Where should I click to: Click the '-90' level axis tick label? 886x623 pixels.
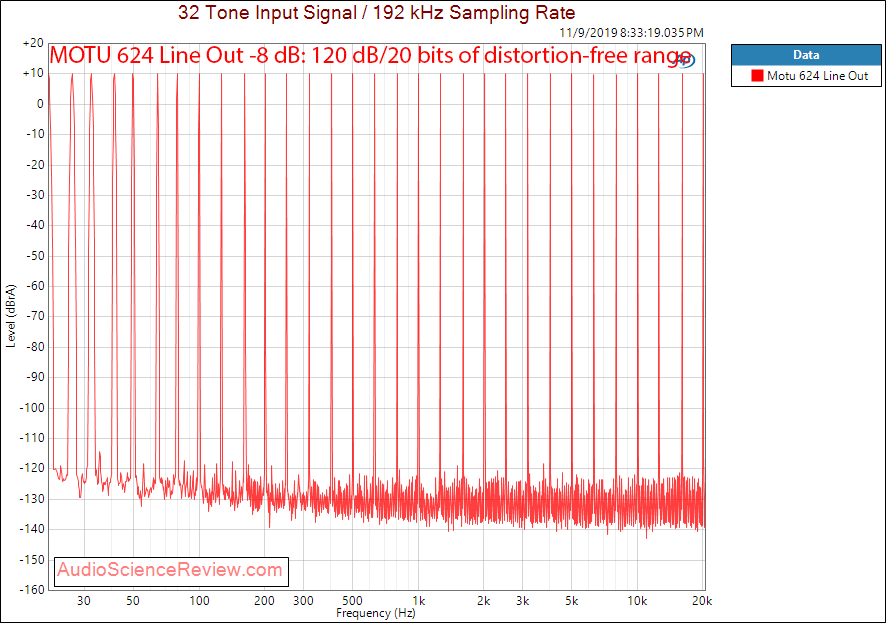tap(34, 377)
